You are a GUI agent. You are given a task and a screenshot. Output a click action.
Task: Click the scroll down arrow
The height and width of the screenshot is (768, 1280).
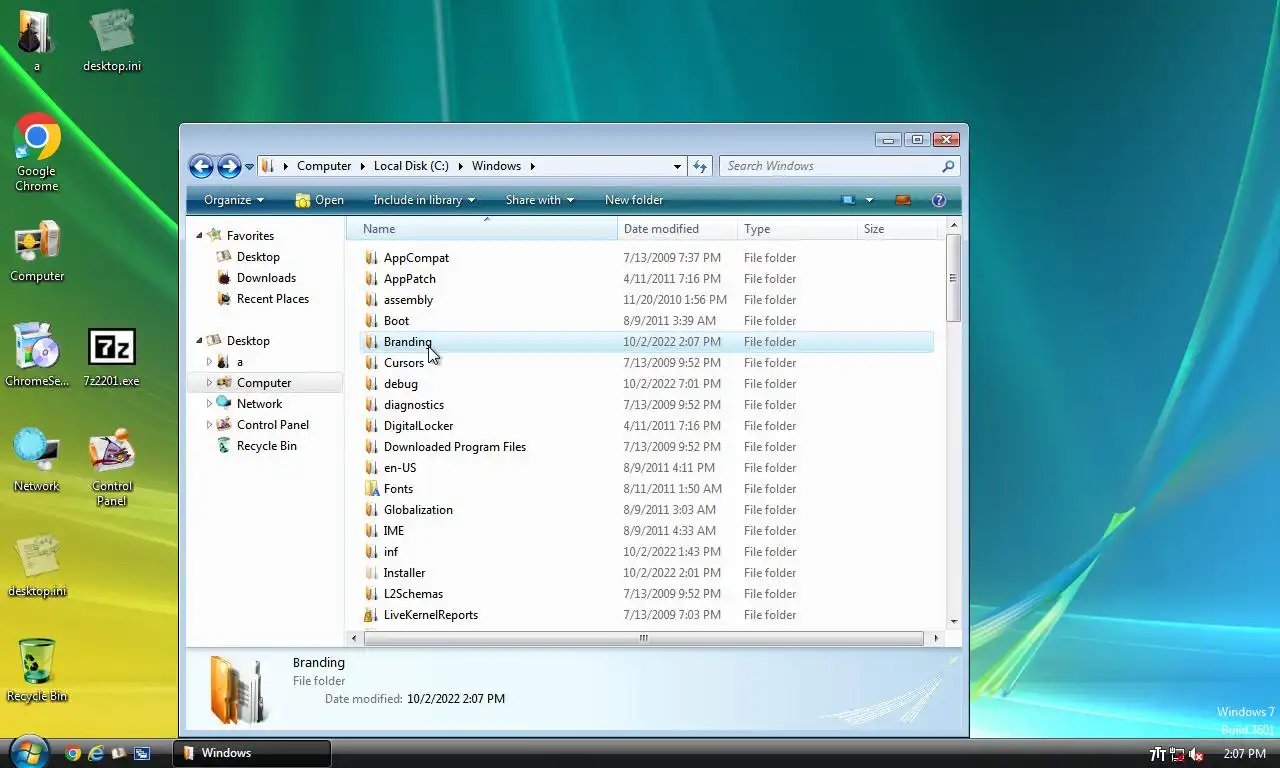coord(953,622)
